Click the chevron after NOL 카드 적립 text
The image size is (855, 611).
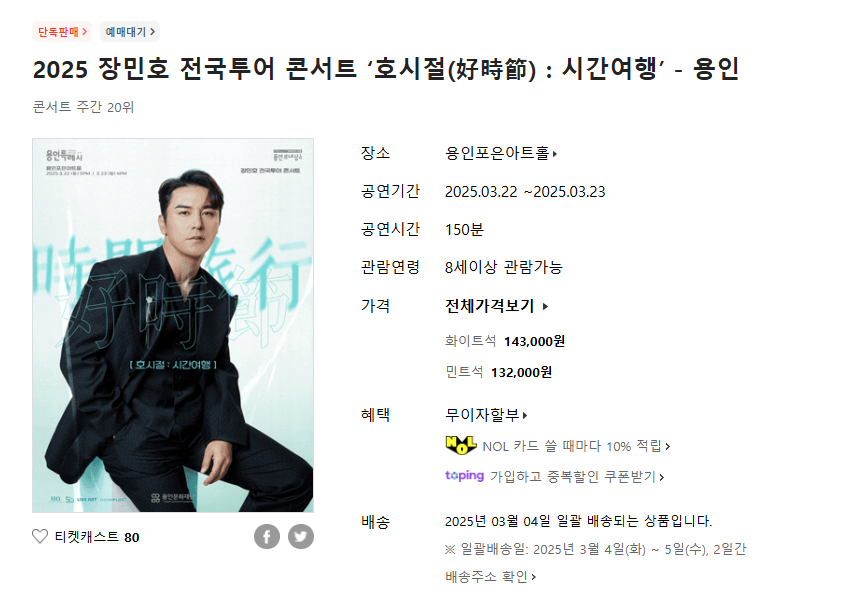coord(667,446)
